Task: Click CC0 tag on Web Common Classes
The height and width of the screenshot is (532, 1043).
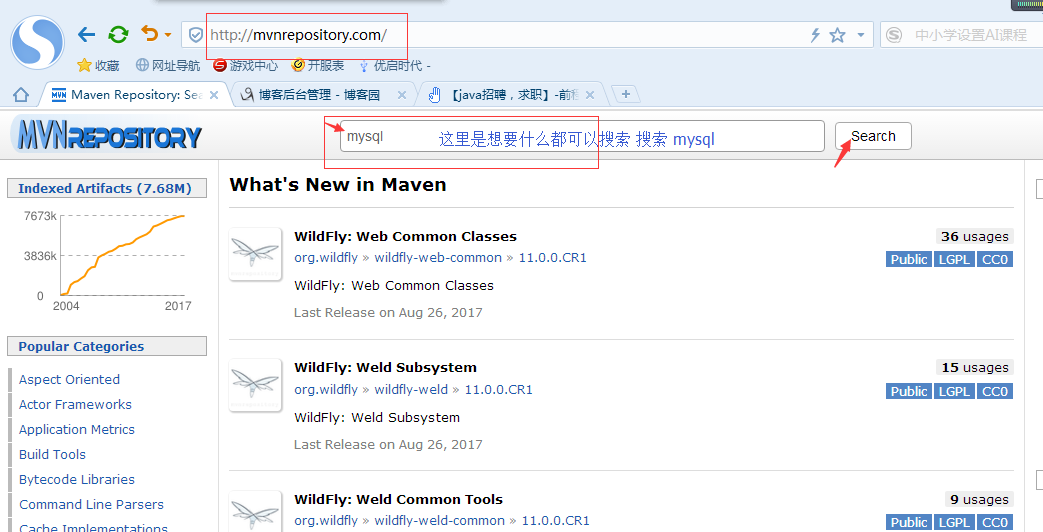Action: point(995,259)
